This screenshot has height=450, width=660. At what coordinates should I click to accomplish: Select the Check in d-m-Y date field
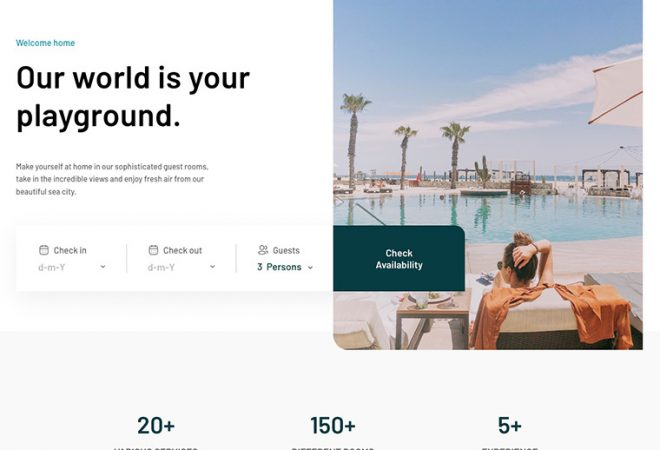(72, 267)
